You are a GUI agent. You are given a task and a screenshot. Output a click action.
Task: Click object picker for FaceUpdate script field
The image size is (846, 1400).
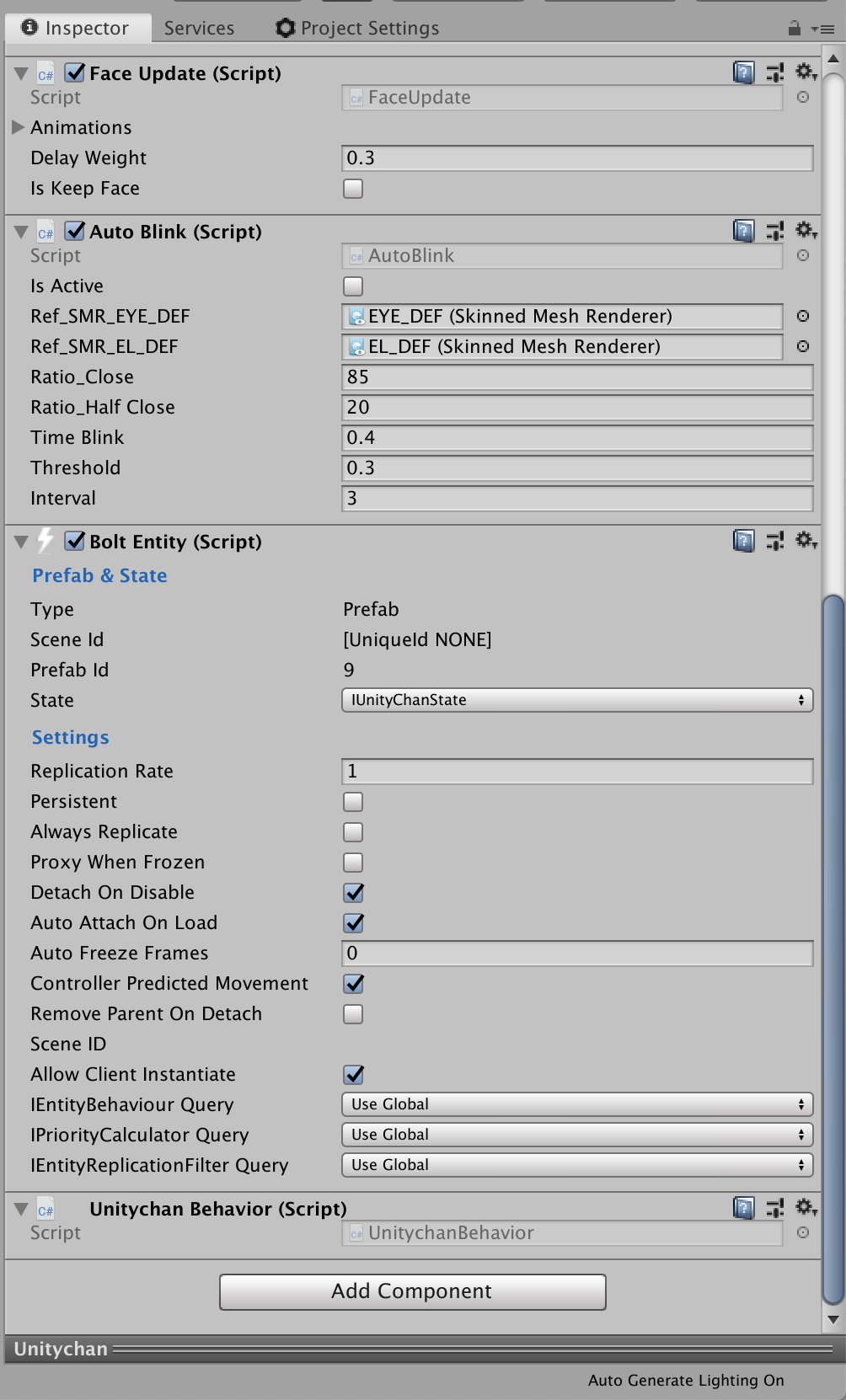click(803, 97)
